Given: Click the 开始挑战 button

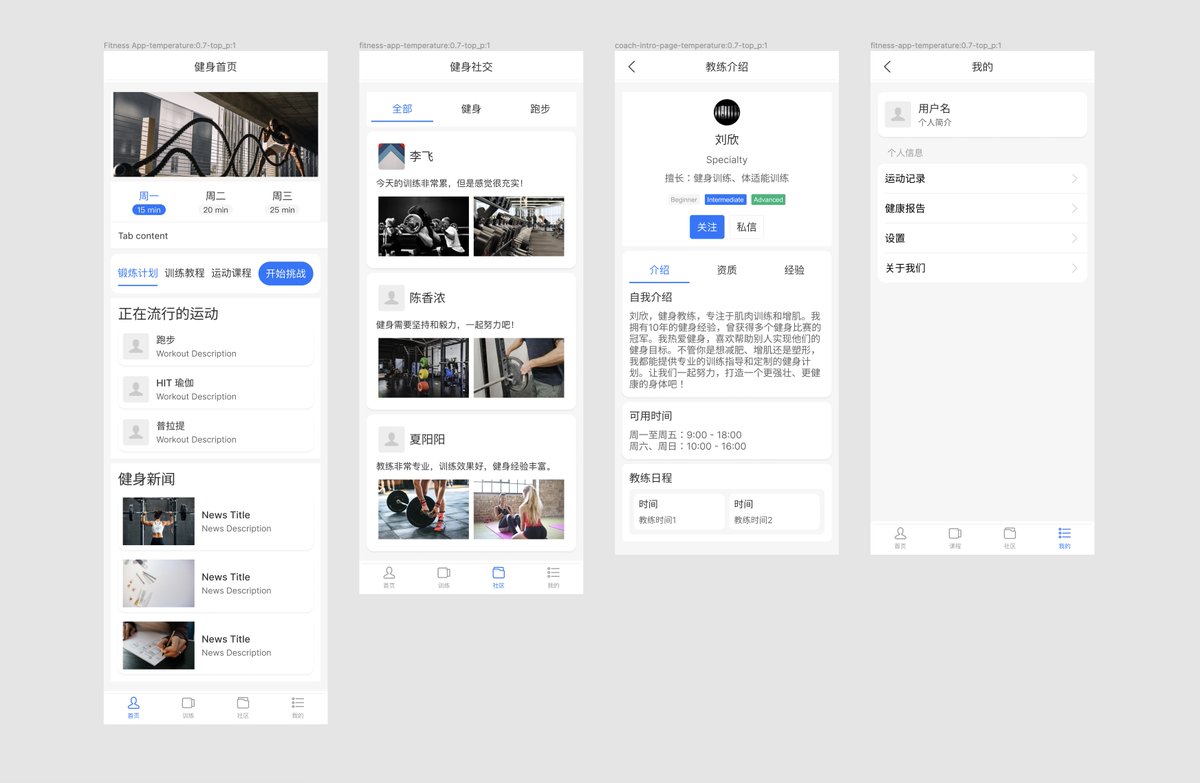Looking at the screenshot, I should click(286, 273).
